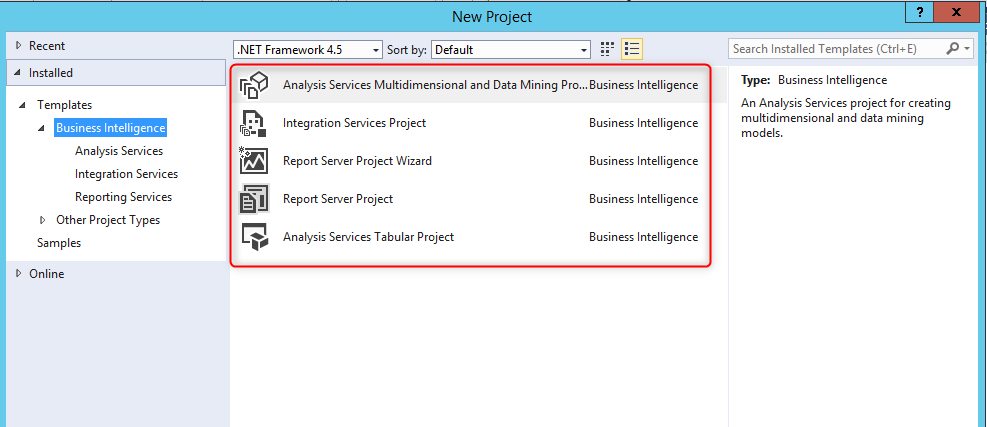Select Integration Services in the tree

point(127,174)
